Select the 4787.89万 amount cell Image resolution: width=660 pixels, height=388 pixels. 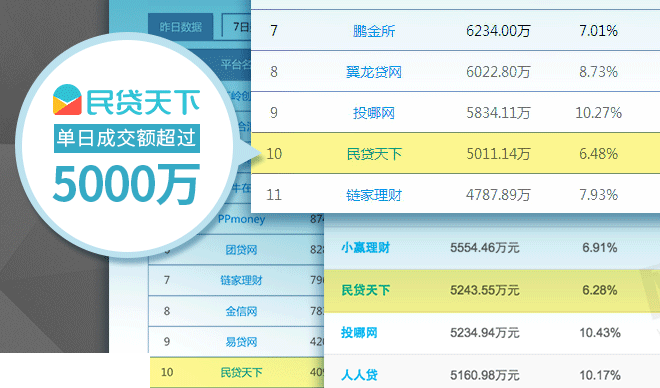[498, 195]
